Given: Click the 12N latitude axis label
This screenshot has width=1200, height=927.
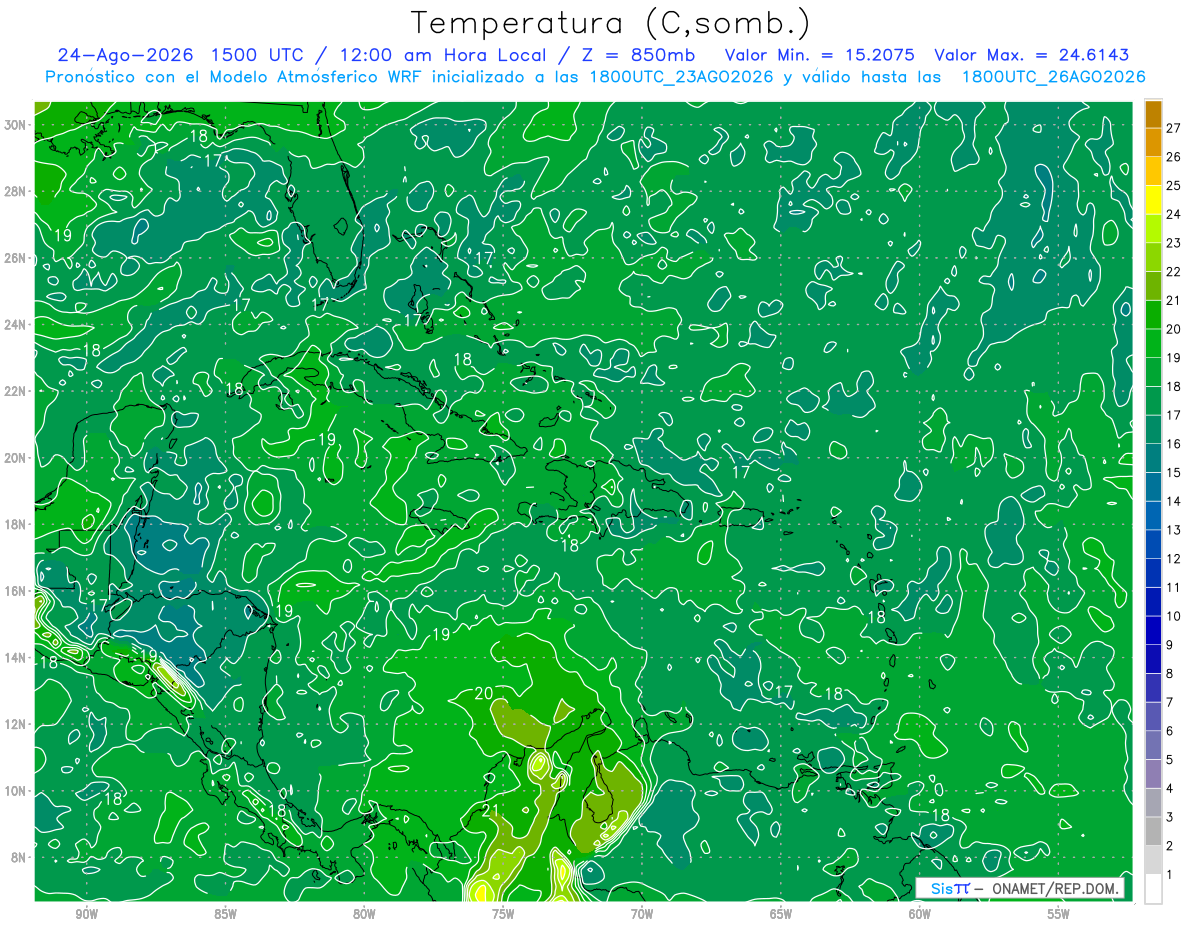Looking at the screenshot, I should coord(17,724).
